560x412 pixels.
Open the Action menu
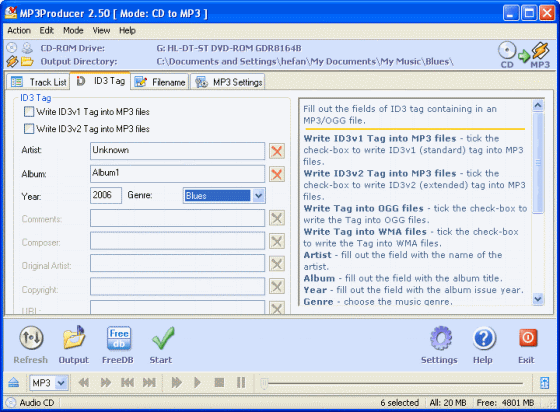click(19, 31)
